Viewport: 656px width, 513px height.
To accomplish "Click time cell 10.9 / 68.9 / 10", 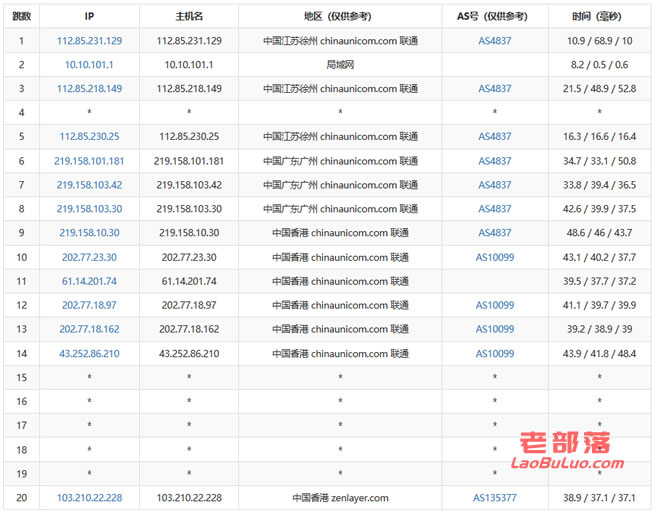I will pyautogui.click(x=600, y=41).
